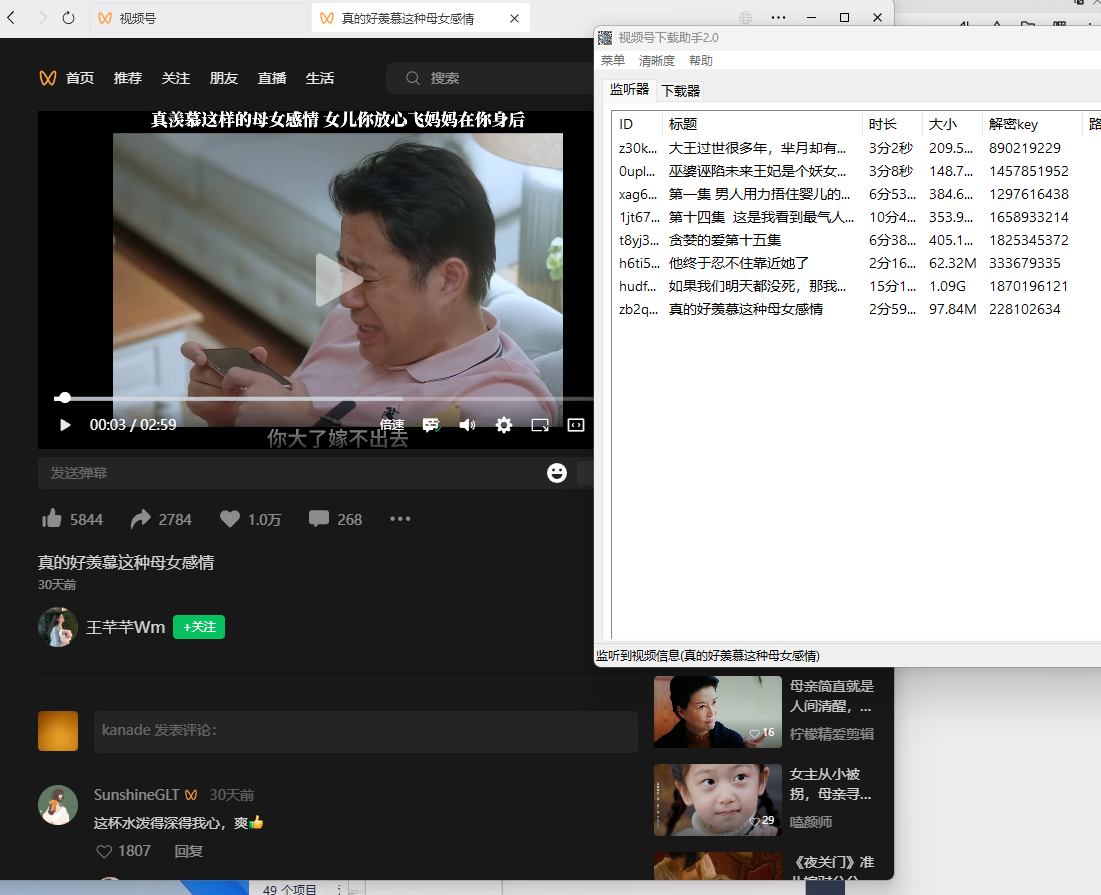Switch to the 下载器 tab
The image size is (1101, 895).
click(x=682, y=89)
